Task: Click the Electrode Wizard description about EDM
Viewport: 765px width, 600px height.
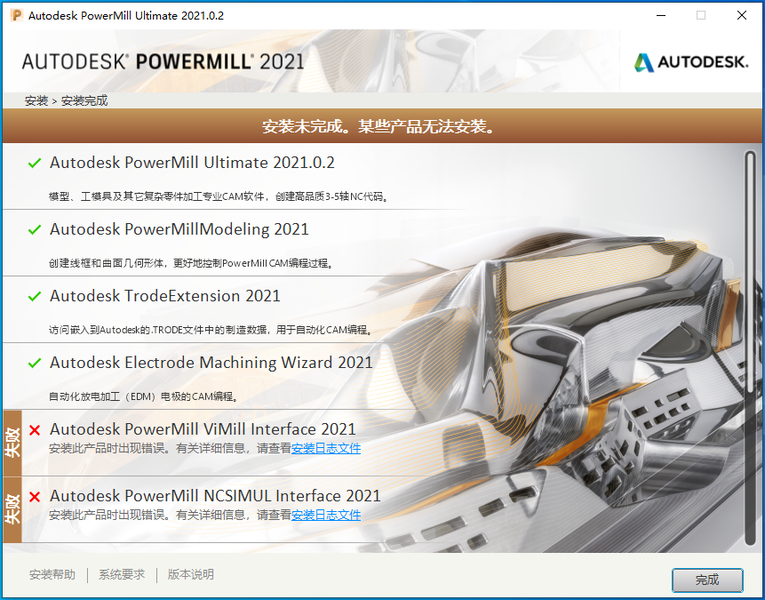Action: pos(143,397)
